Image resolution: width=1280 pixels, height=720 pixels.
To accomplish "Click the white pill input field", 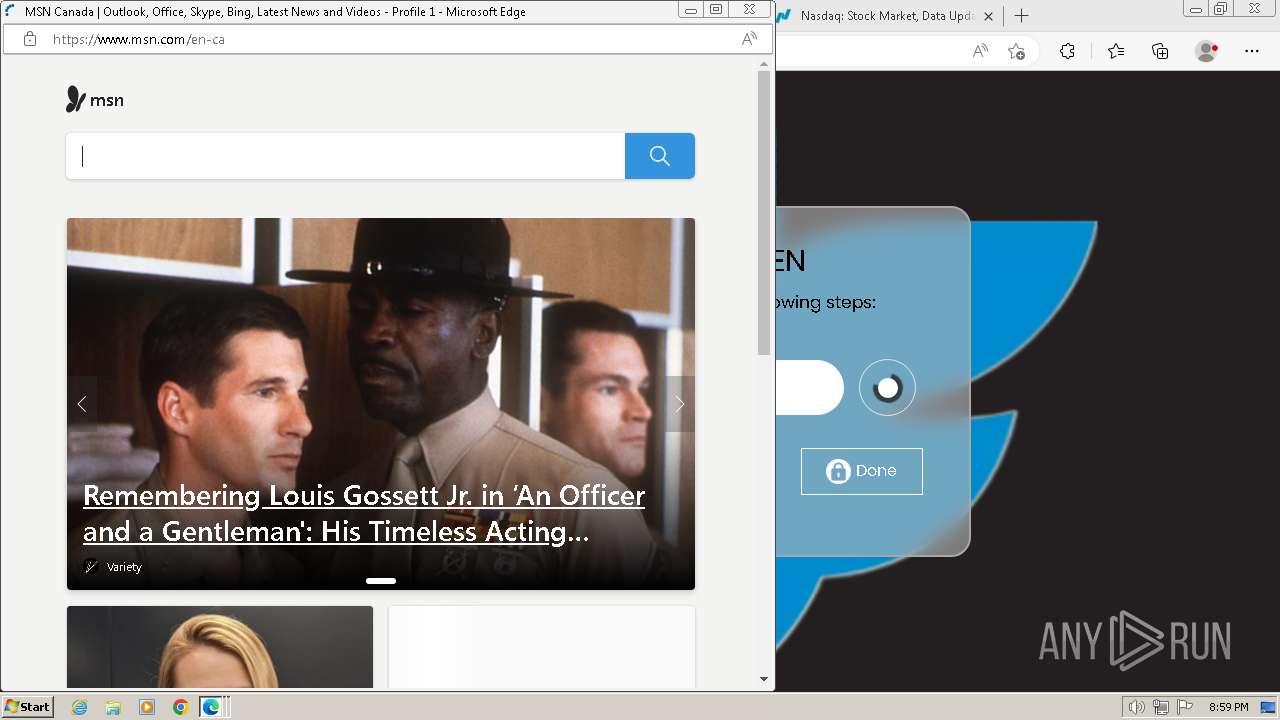I will 810,388.
